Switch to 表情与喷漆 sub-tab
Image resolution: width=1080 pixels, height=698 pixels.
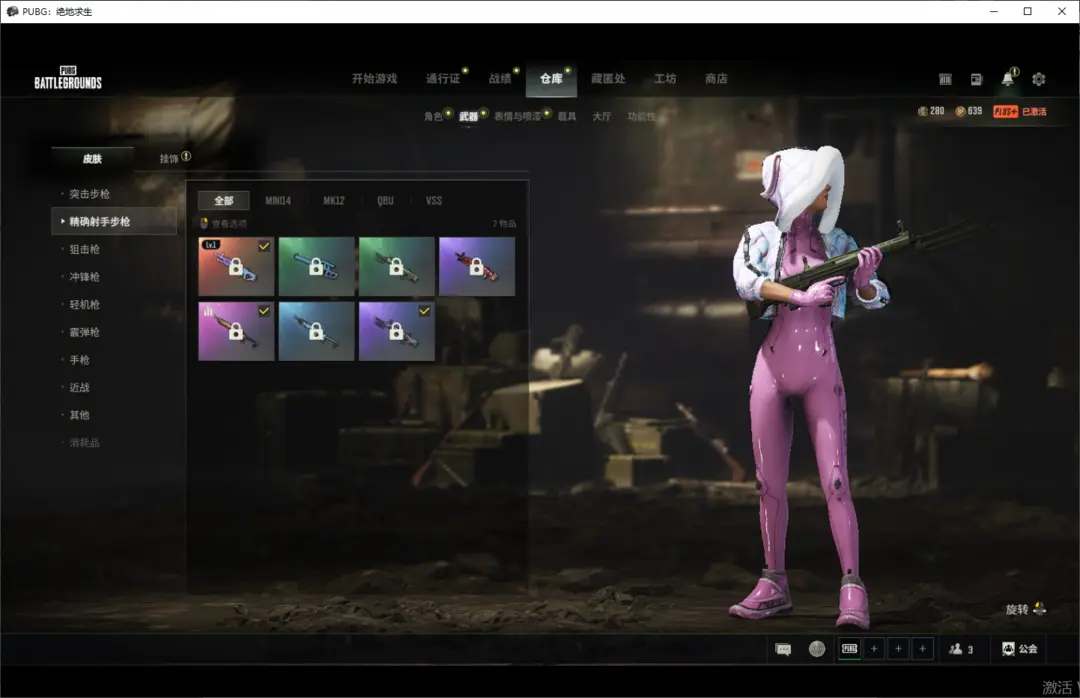pos(517,116)
